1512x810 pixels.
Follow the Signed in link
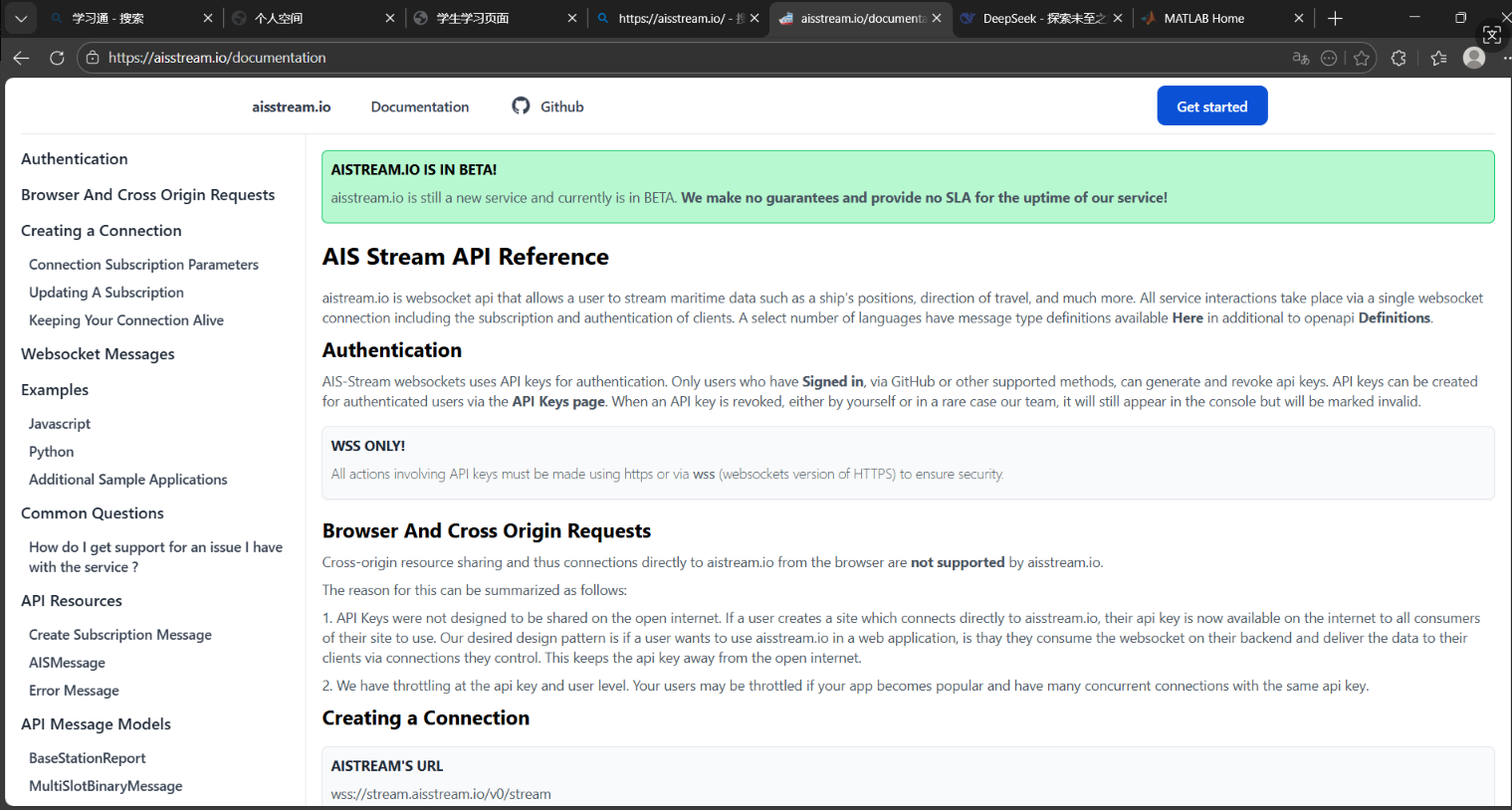tap(833, 382)
